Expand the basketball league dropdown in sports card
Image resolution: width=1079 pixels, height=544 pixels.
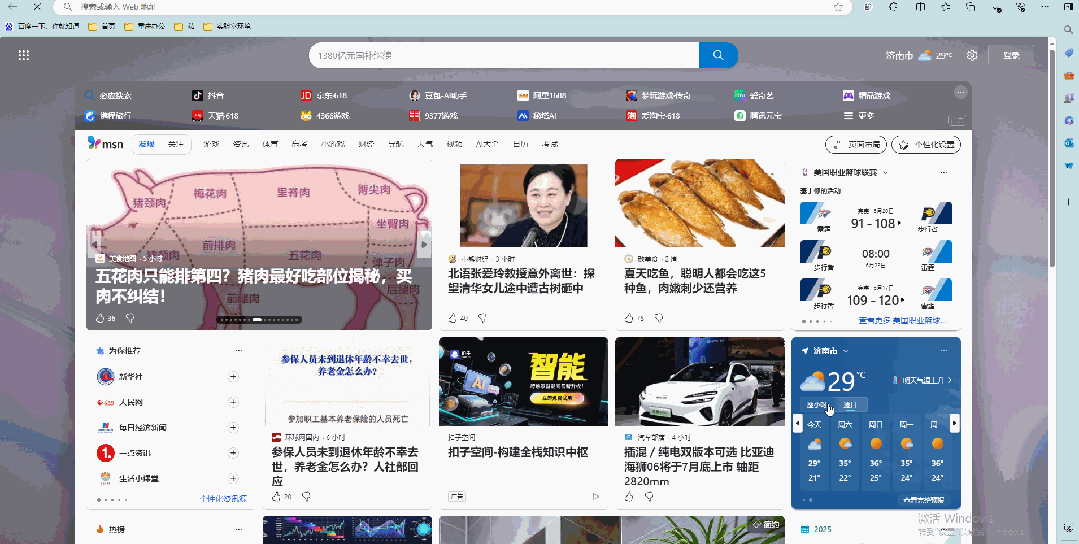[884, 173]
